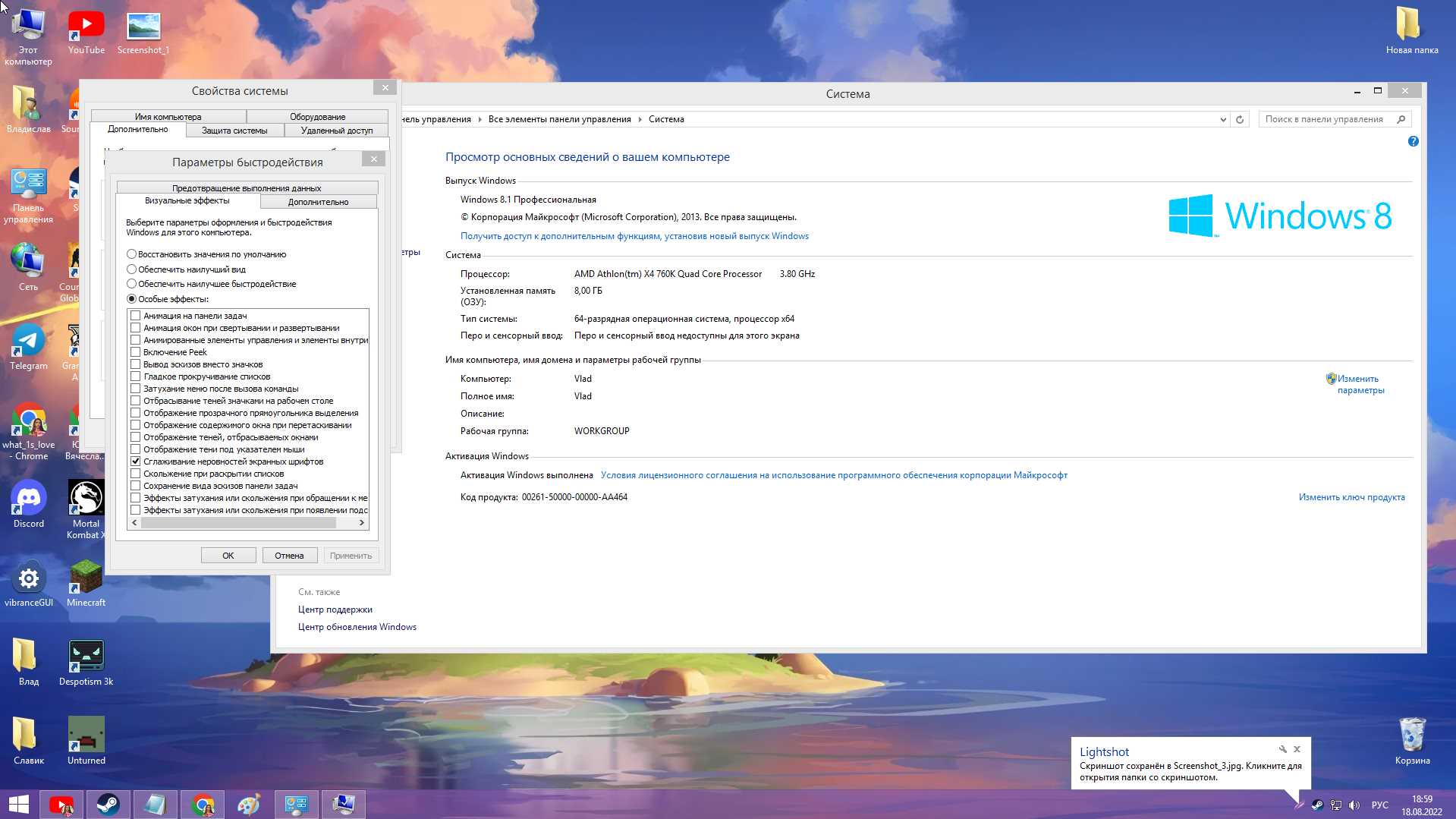This screenshot has height=819, width=1456.
Task: Expand breadcrumb chevron before 'Все элементы панели управления'
Action: point(480,119)
